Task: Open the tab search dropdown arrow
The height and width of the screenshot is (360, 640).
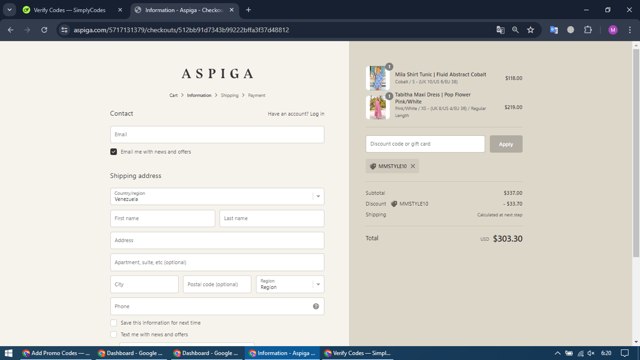Action: pyautogui.click(x=9, y=10)
